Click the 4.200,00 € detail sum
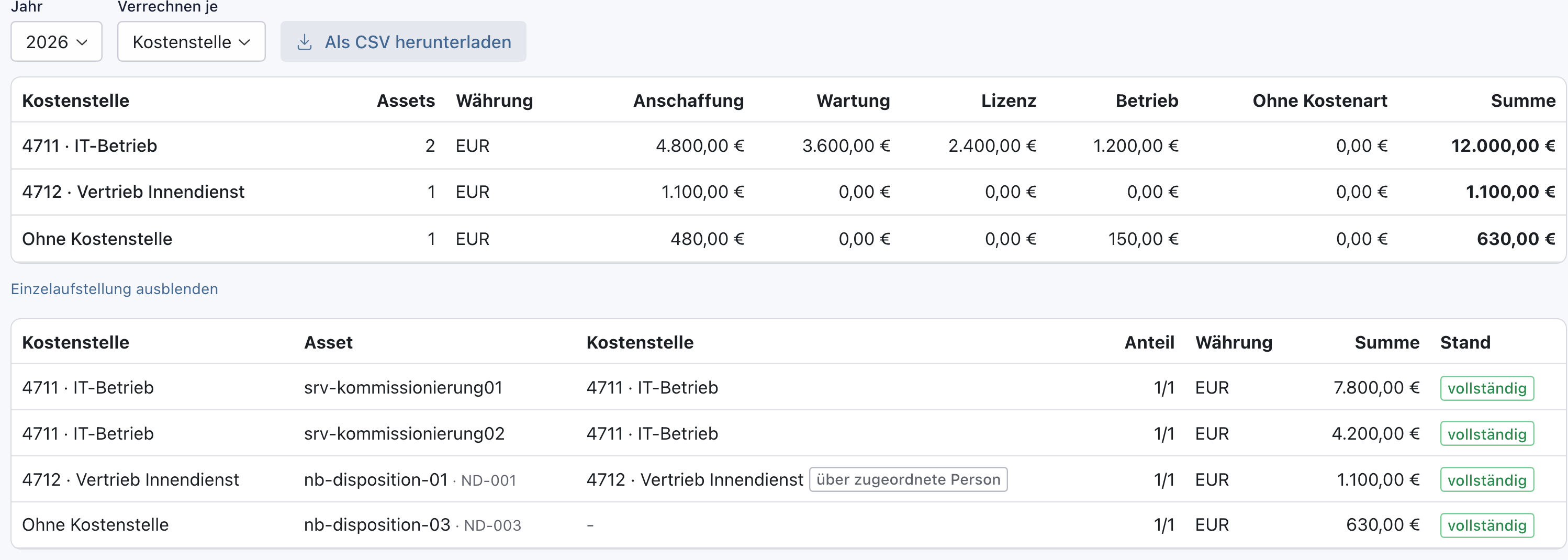1568x560 pixels. [x=1375, y=433]
